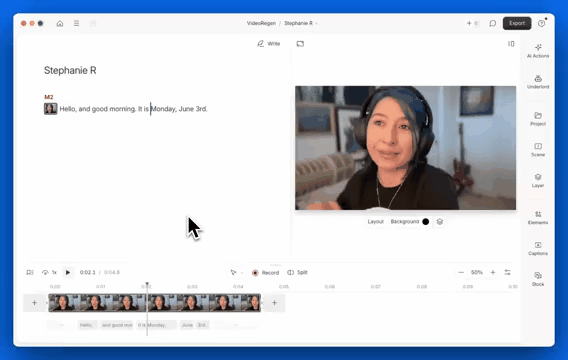The height and width of the screenshot is (360, 568).
Task: Click the '3rd.' word chip in the timeline
Action: pos(202,325)
